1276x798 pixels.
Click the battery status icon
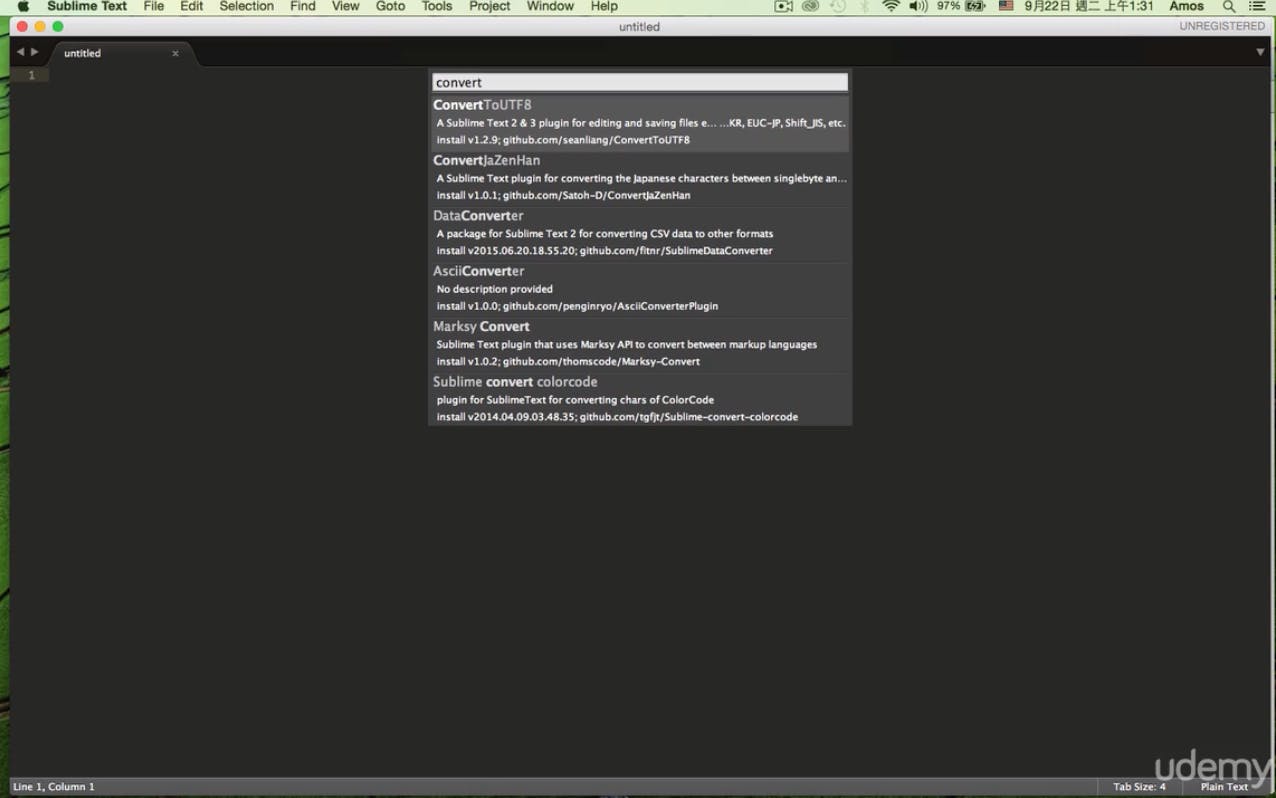tap(975, 6)
